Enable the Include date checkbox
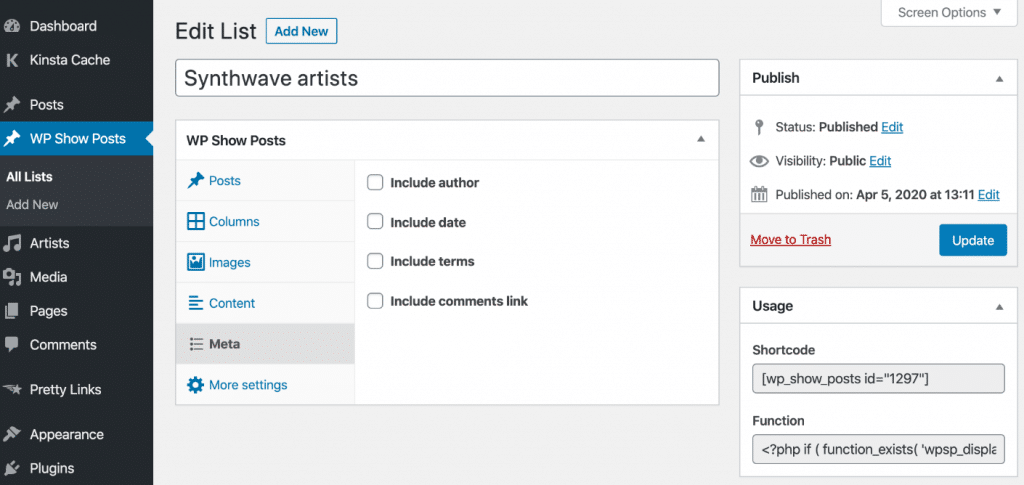The height and width of the screenshot is (485, 1024). tap(375, 222)
